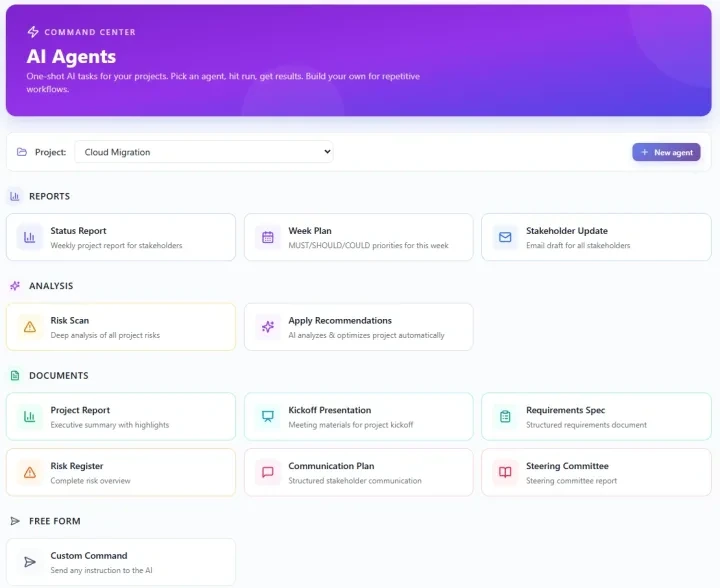Click 'Email draft for all stakeholders' text

(x=578, y=246)
